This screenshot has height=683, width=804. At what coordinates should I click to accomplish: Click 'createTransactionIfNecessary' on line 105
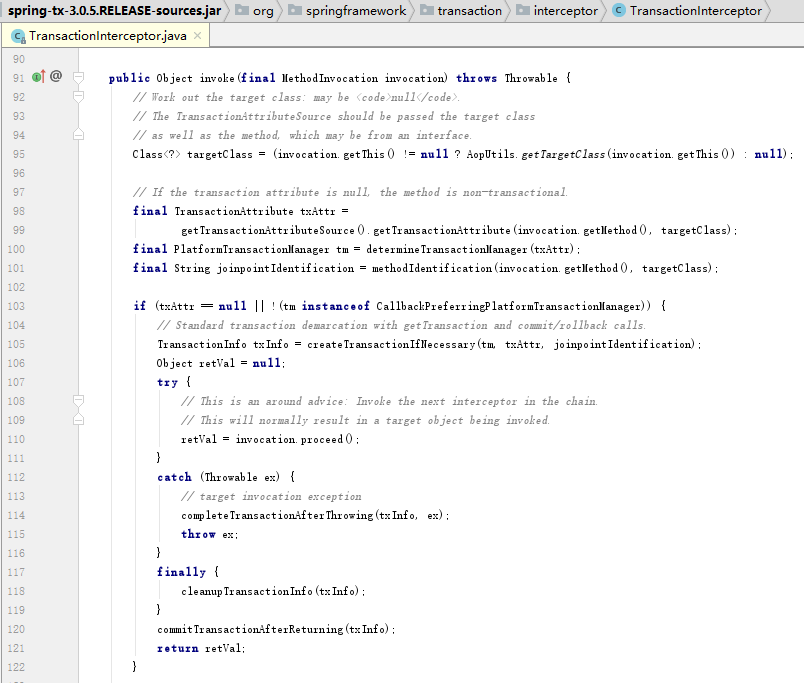click(x=391, y=344)
